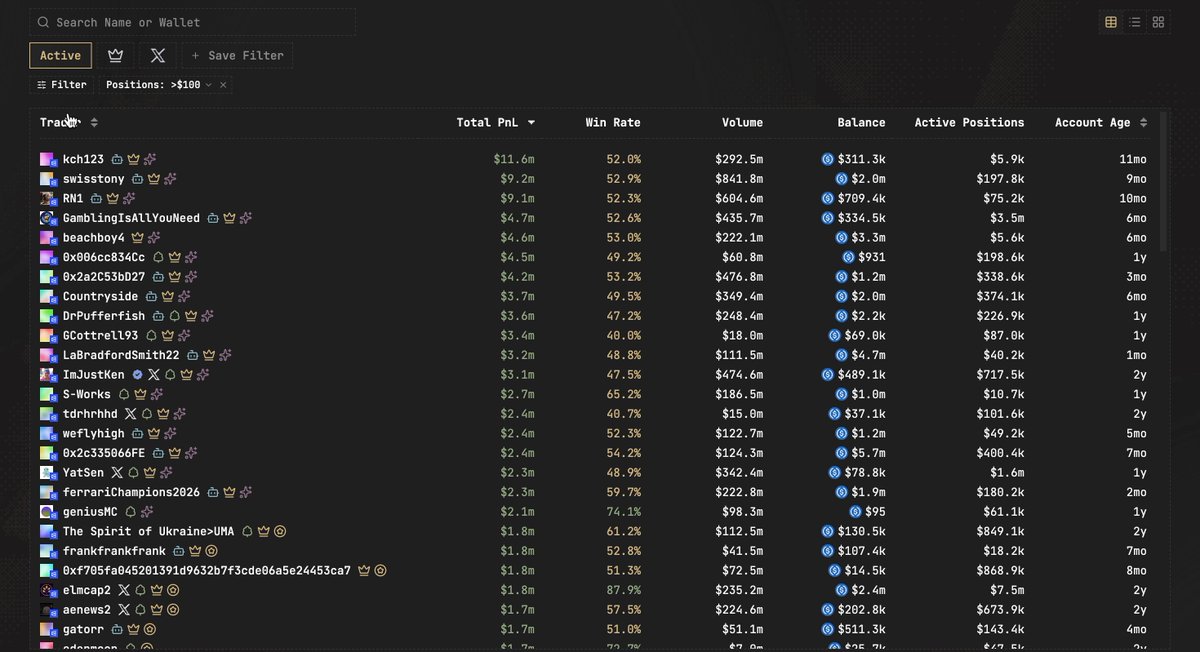Switch to the grid view layout icon
The height and width of the screenshot is (652, 1200).
[x=1158, y=22]
